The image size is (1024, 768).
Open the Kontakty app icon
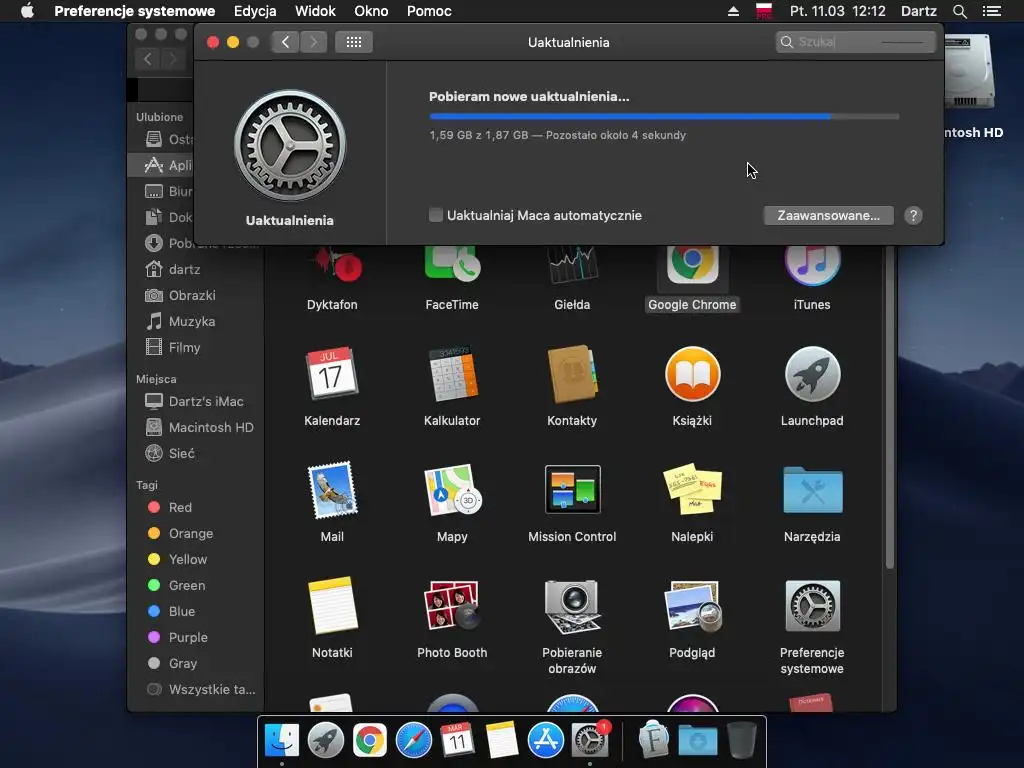[572, 374]
